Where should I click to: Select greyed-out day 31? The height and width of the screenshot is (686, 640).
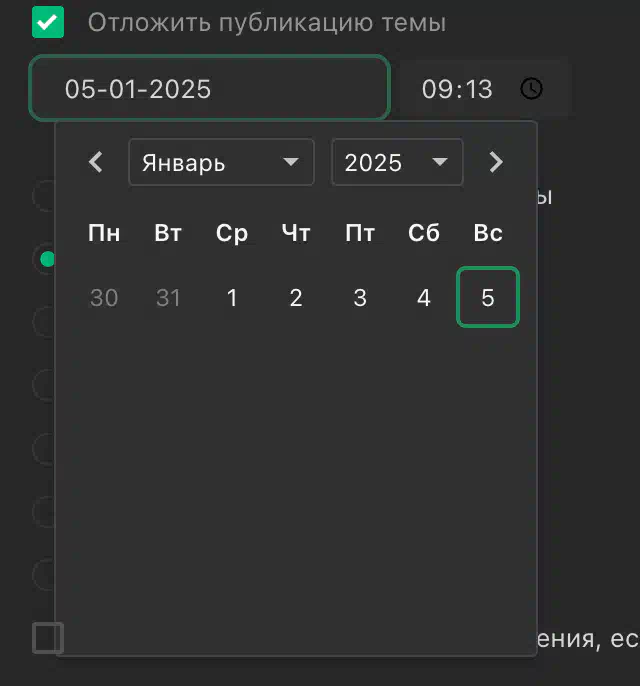coord(168,298)
